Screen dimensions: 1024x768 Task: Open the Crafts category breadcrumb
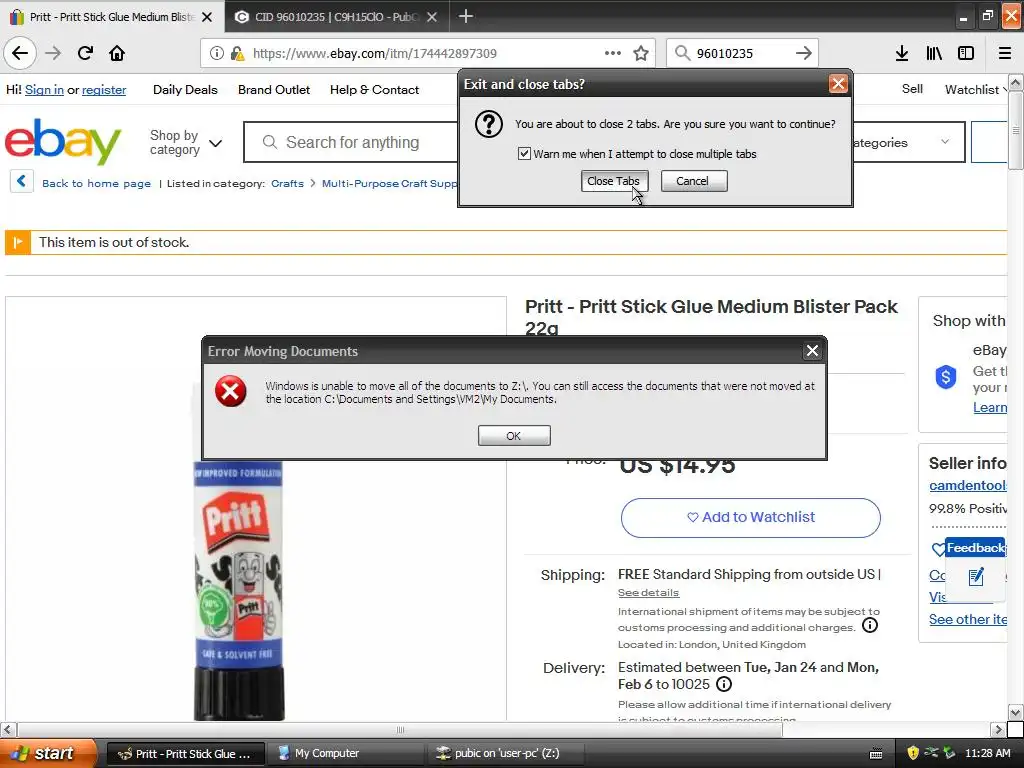pyautogui.click(x=287, y=184)
